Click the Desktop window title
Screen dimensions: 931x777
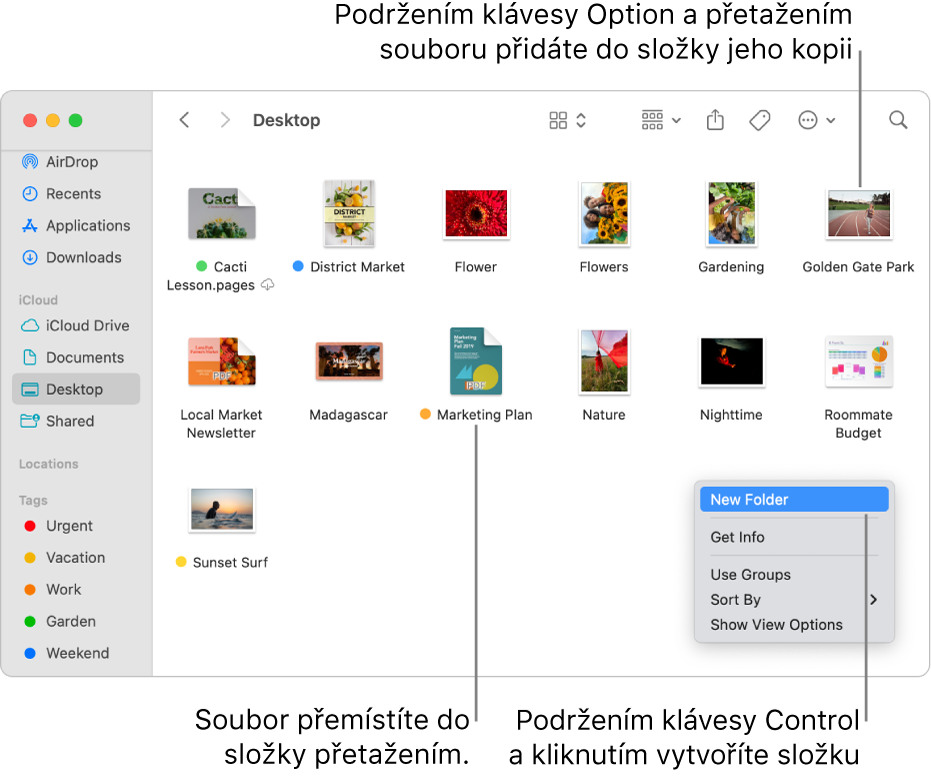point(287,120)
